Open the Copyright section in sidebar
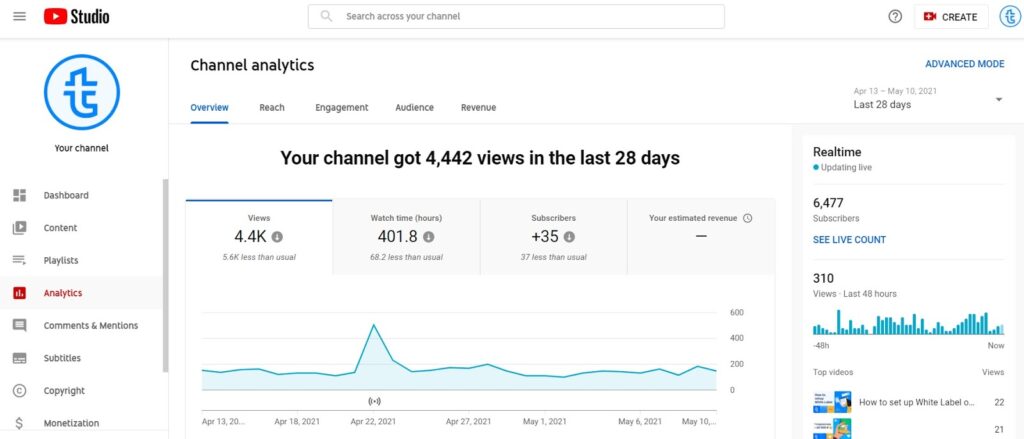The image size is (1024, 439). (x=64, y=391)
